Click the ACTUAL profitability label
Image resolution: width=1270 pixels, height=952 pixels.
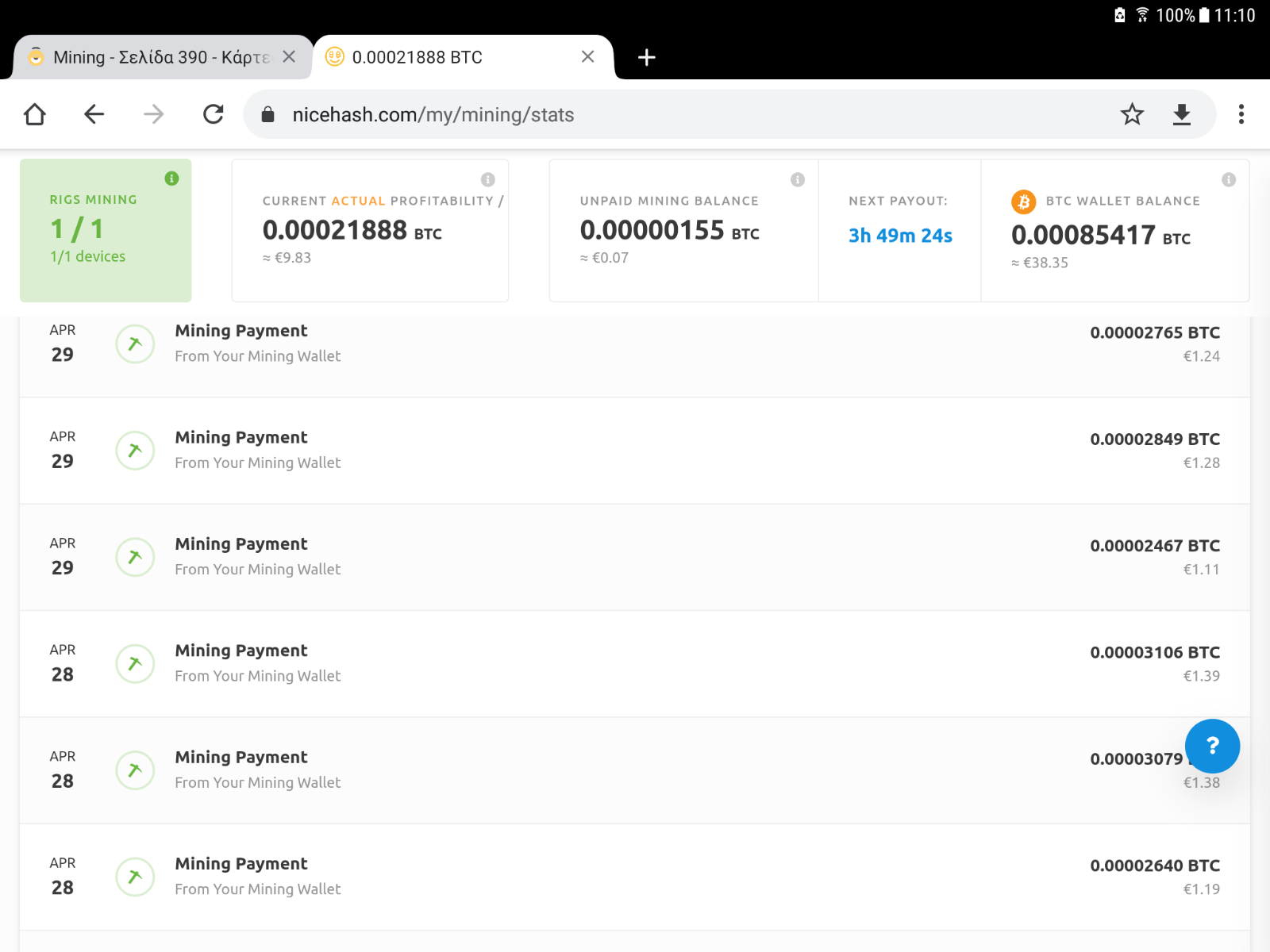pyautogui.click(x=358, y=201)
